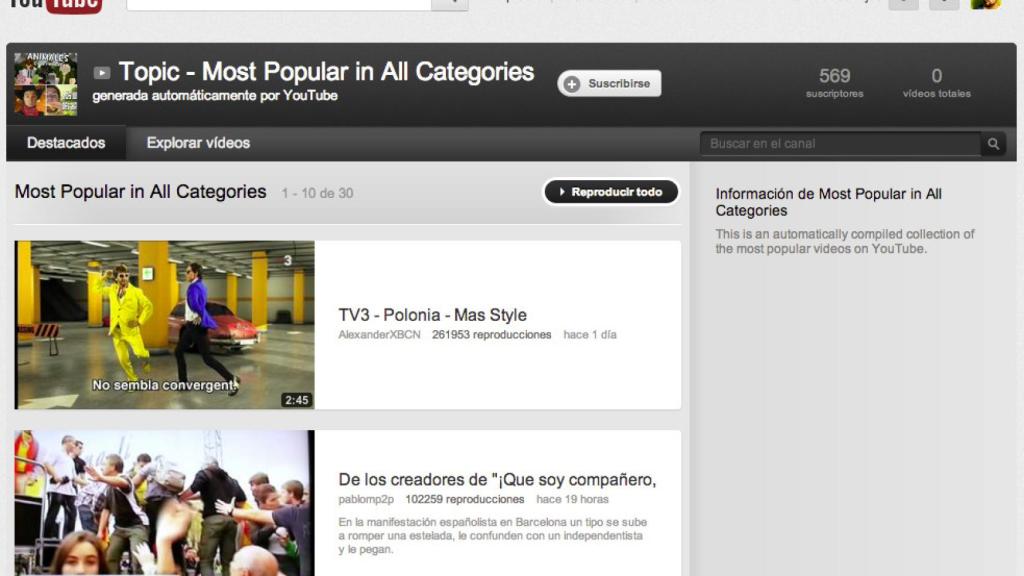Open the Barcelona manifestation video thumbnail
The height and width of the screenshot is (576, 1024).
pos(165,503)
